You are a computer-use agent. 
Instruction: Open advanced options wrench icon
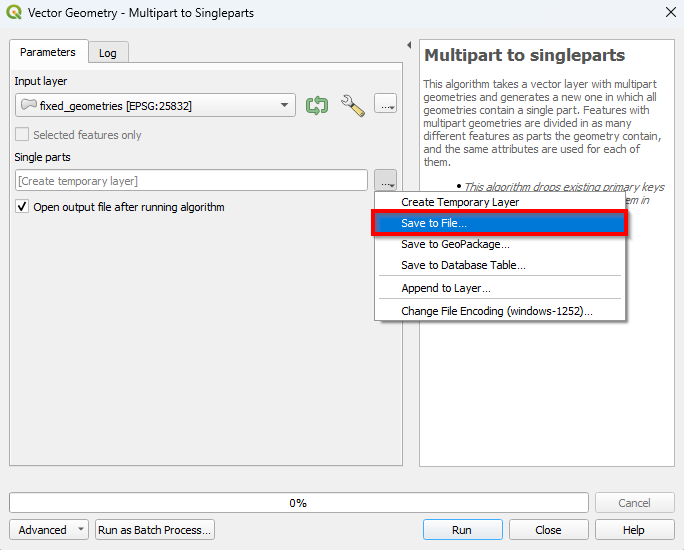point(352,105)
